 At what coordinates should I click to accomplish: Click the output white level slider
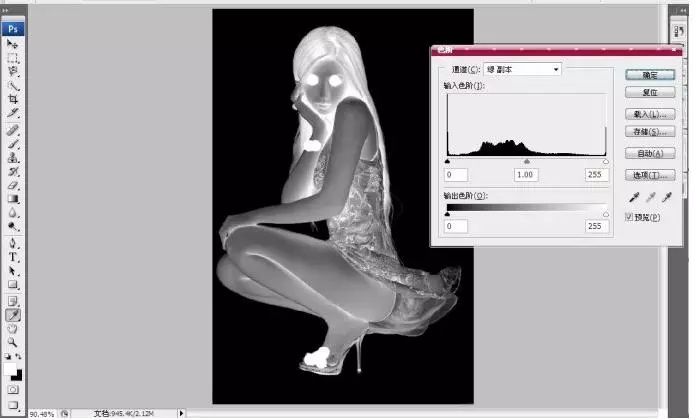606,214
